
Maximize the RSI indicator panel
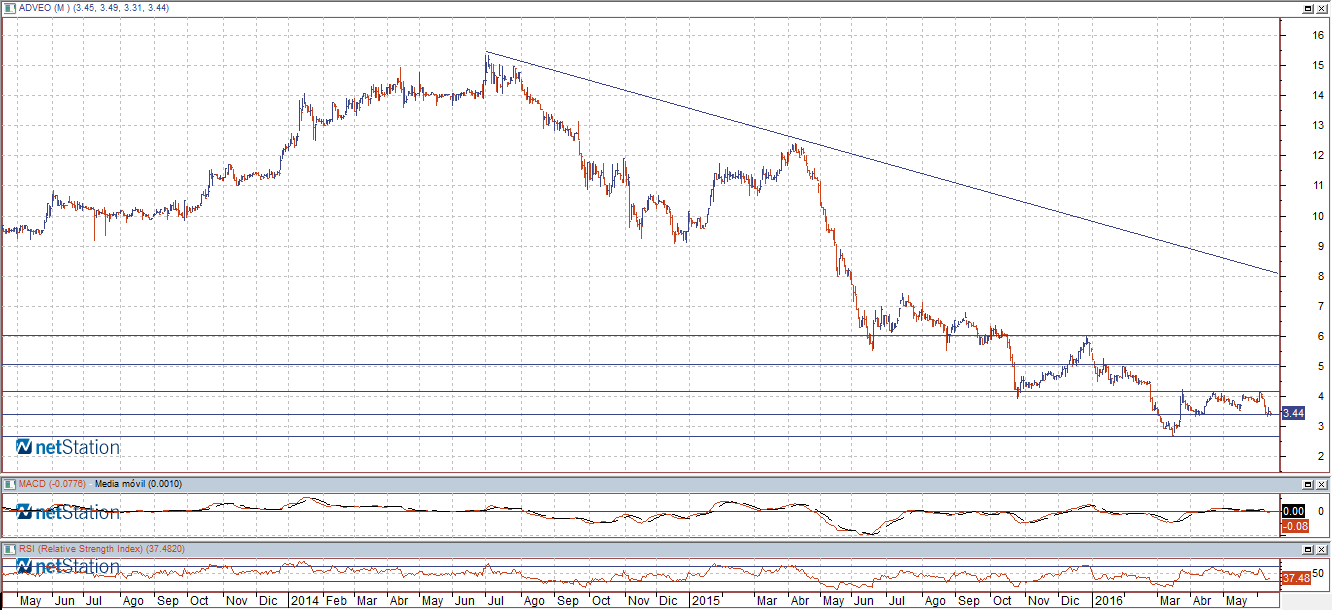click(1308, 549)
